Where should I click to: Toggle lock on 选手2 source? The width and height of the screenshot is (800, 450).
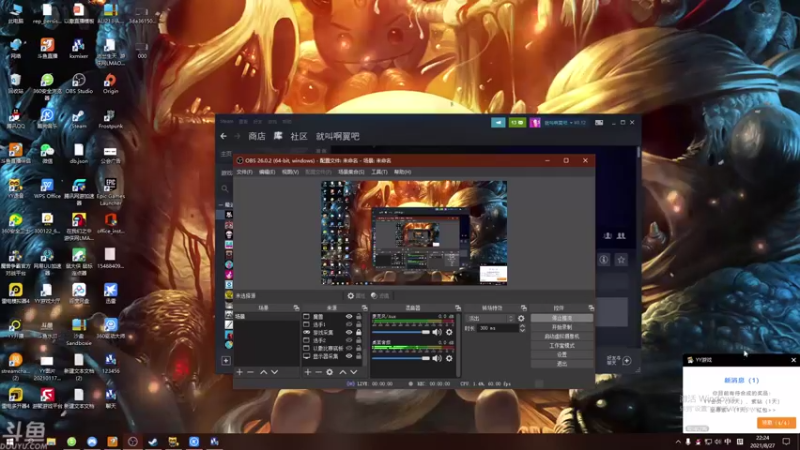click(x=359, y=340)
